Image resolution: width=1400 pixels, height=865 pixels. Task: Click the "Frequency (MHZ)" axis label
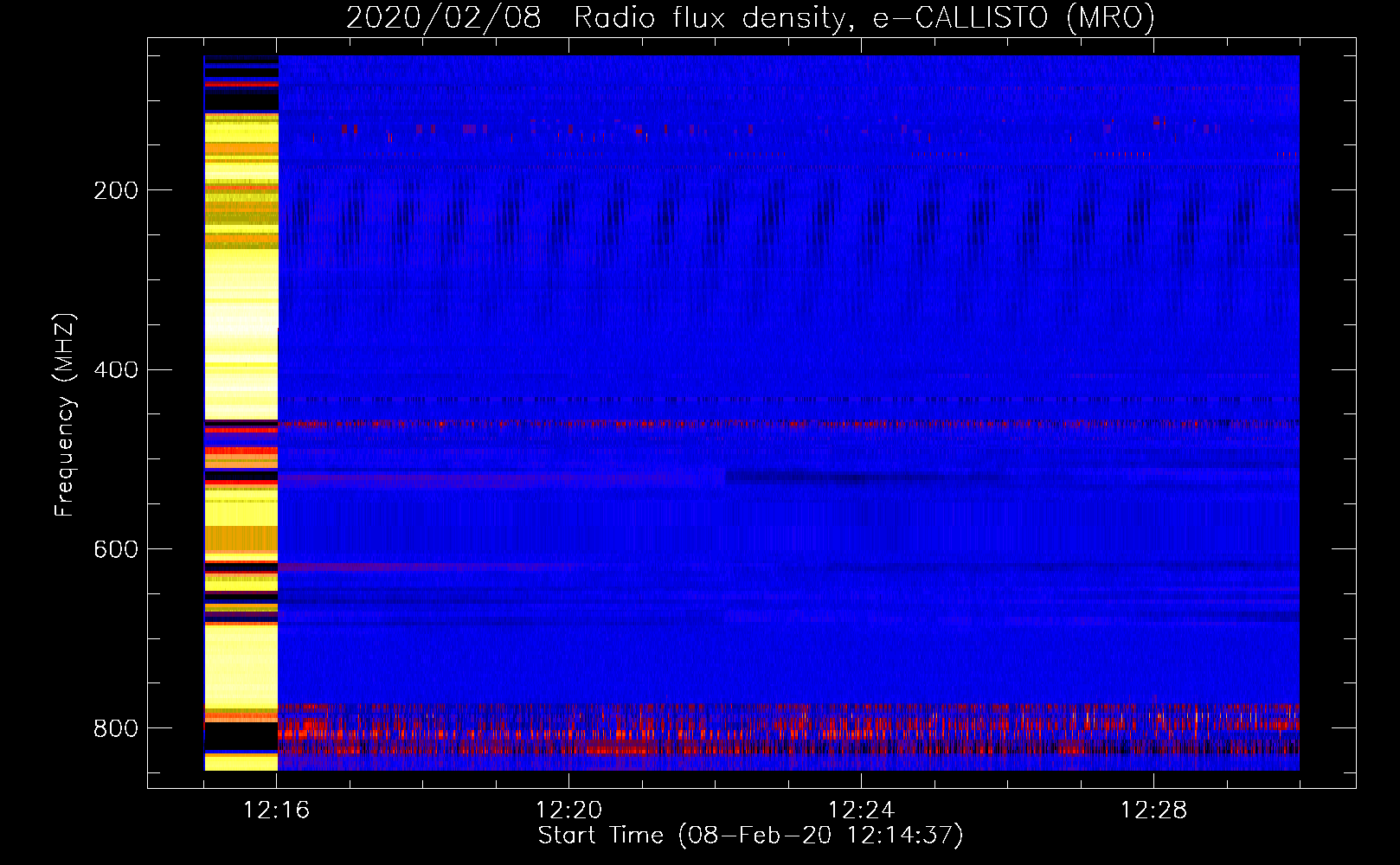pos(65,415)
